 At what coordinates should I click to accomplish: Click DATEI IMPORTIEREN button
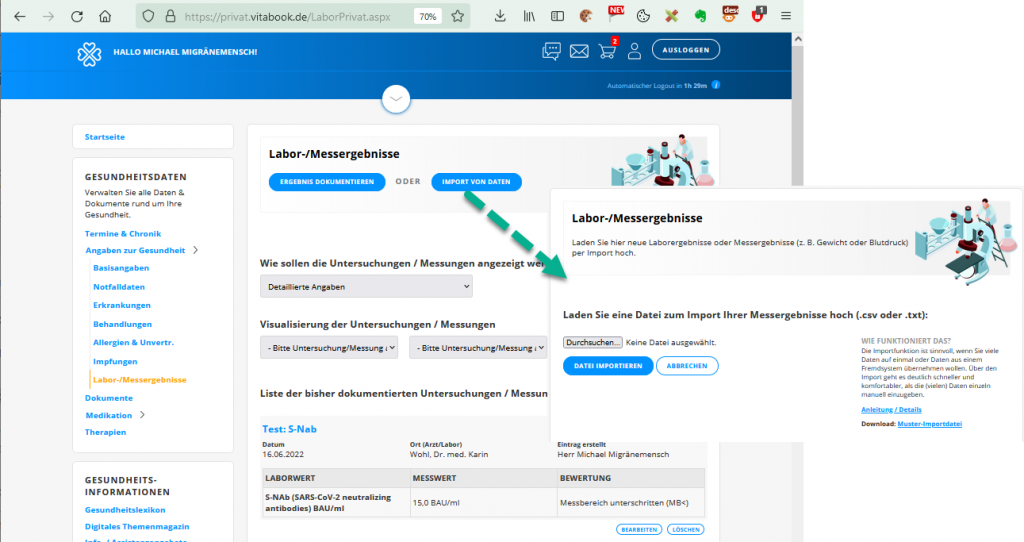point(608,366)
